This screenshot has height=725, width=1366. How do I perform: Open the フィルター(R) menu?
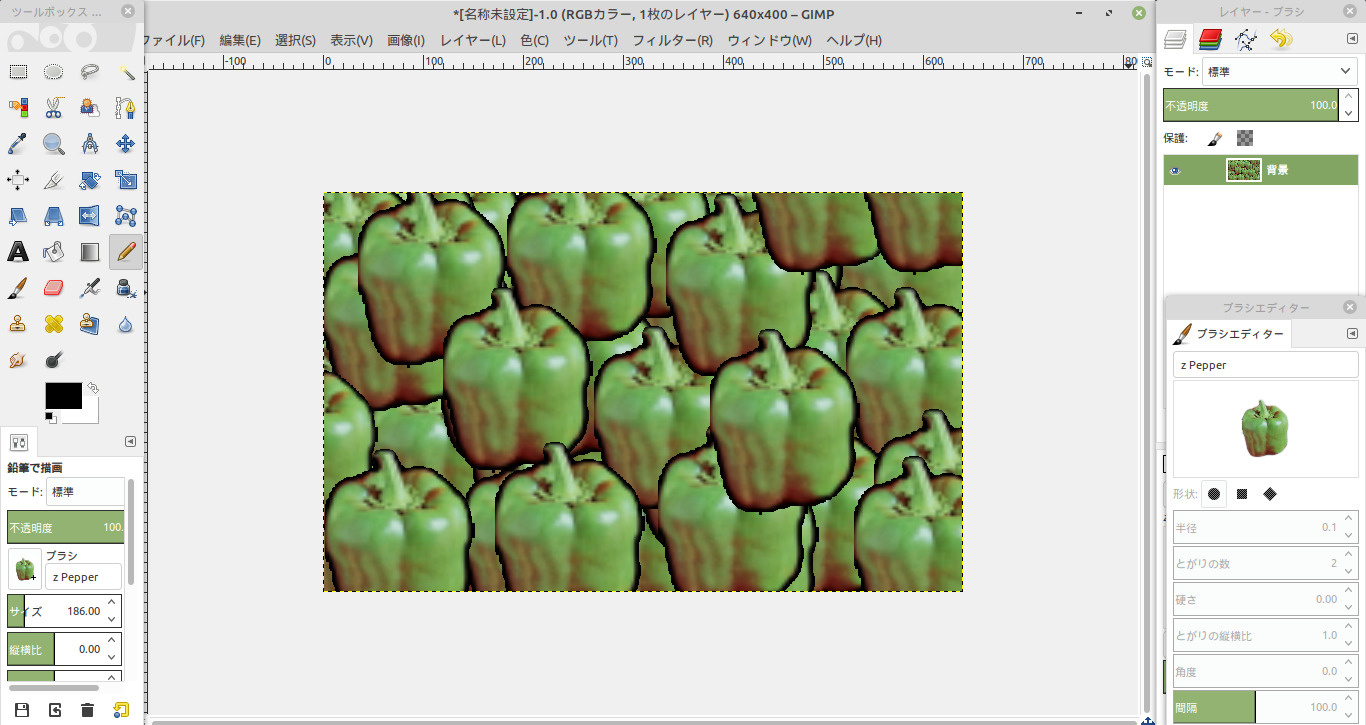pyautogui.click(x=672, y=40)
